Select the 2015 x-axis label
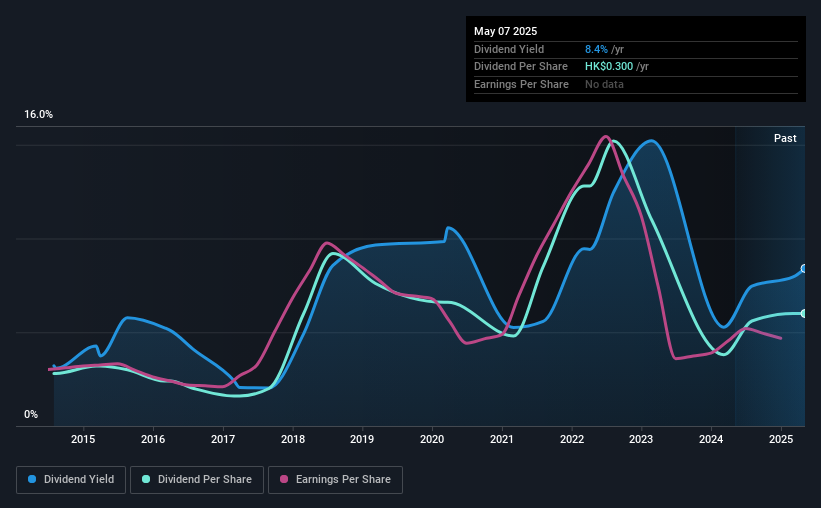Image resolution: width=821 pixels, height=508 pixels. [83, 439]
